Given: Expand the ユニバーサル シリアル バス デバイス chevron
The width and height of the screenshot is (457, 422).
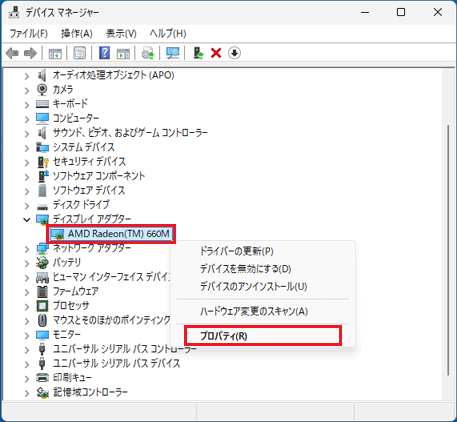Looking at the screenshot, I should click(x=27, y=364).
